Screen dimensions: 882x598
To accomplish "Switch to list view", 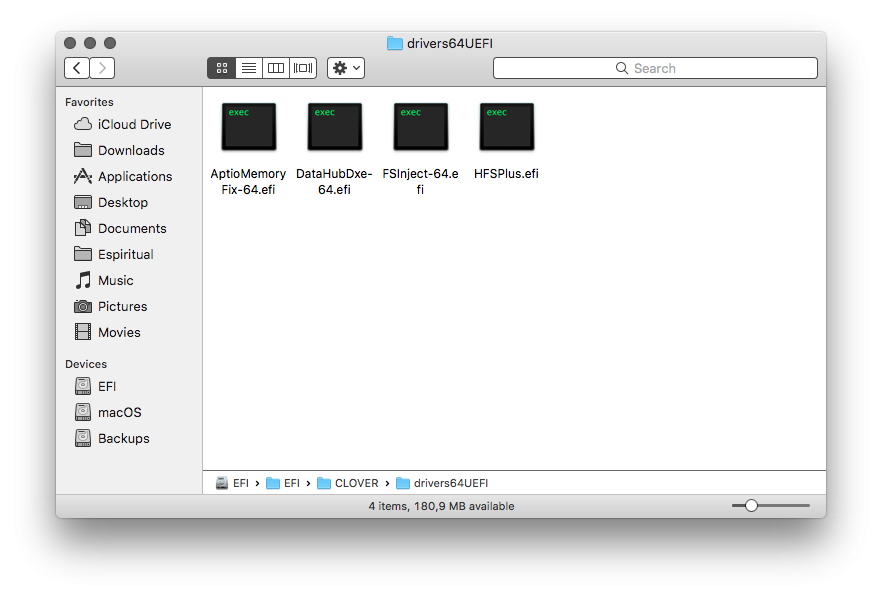I will (249, 68).
